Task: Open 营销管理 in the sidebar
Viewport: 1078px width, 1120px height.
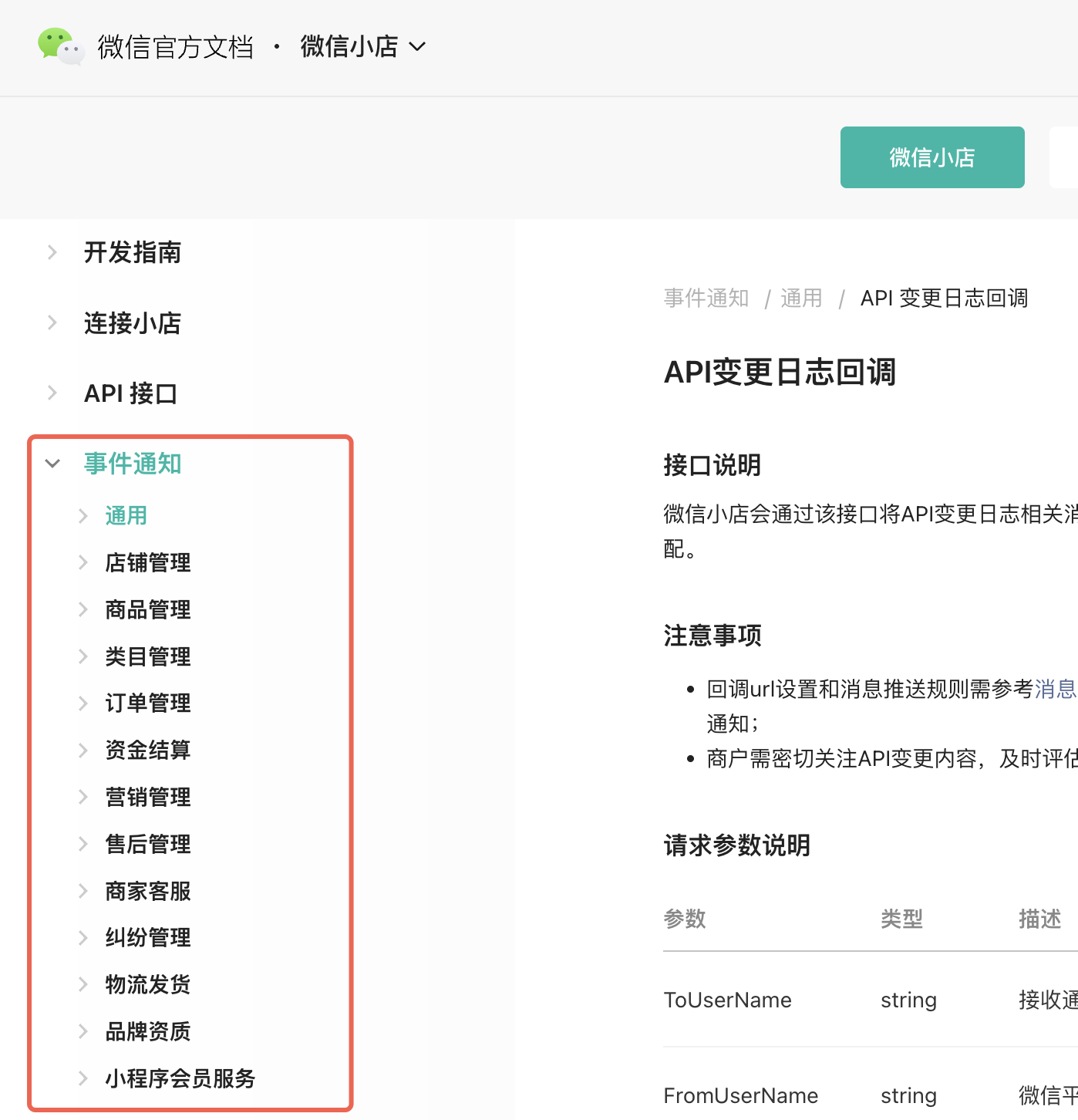Action: coord(147,798)
